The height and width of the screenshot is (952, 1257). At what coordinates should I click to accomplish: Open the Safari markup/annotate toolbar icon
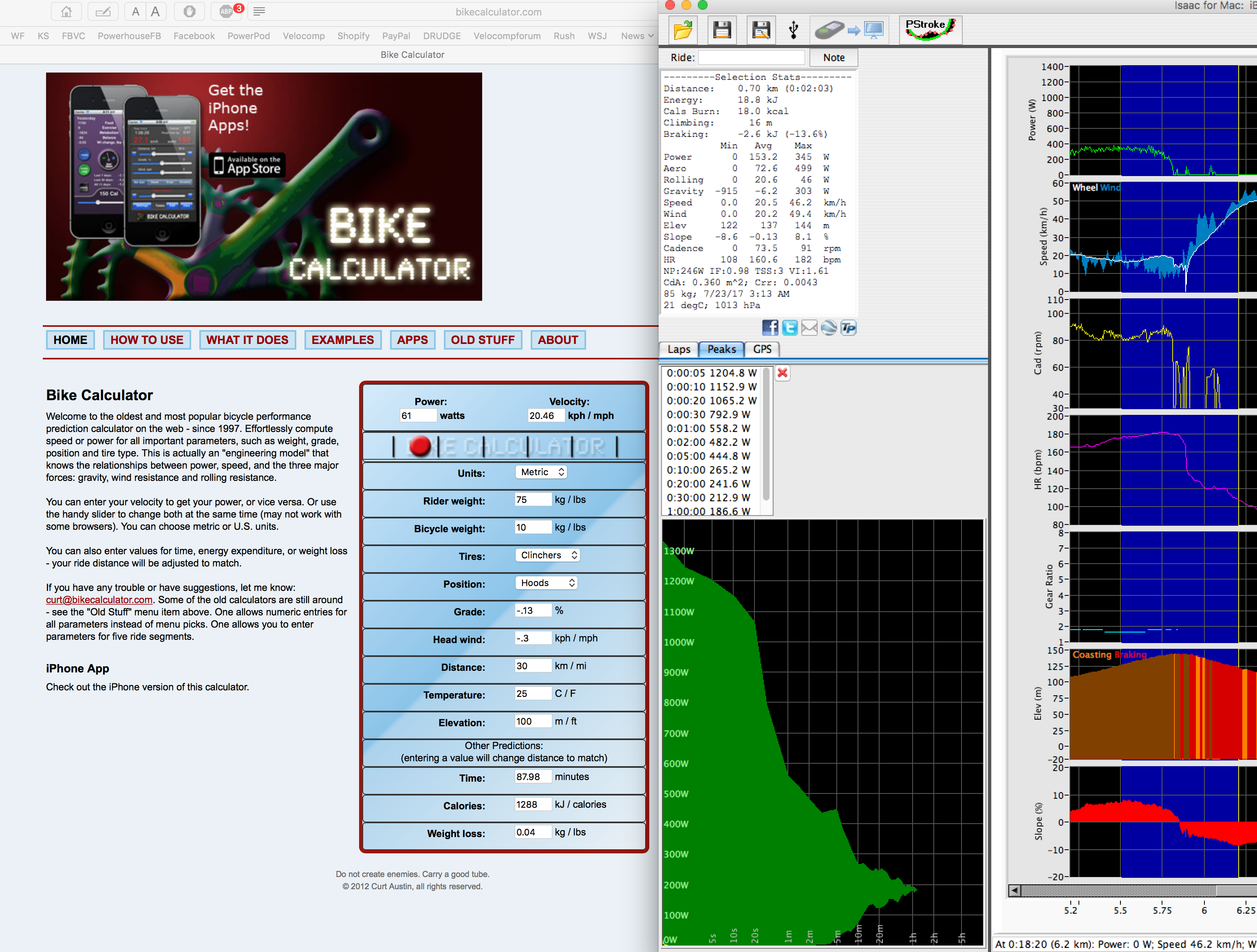pos(103,11)
